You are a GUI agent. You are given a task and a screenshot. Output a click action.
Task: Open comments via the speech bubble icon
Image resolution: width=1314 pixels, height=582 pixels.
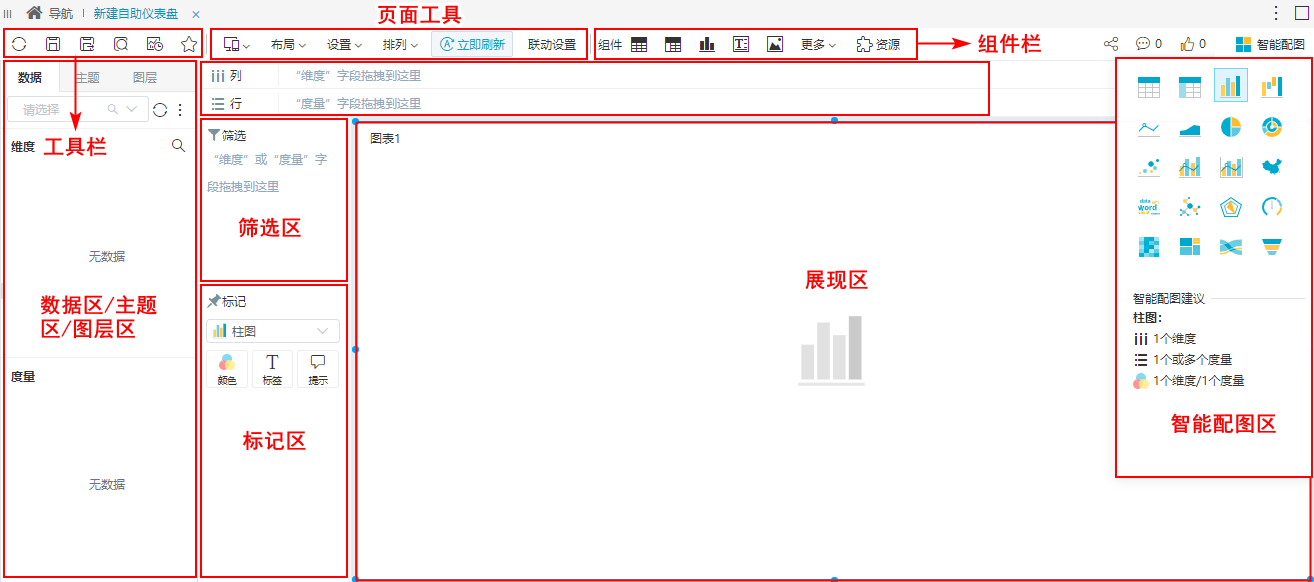(1143, 44)
